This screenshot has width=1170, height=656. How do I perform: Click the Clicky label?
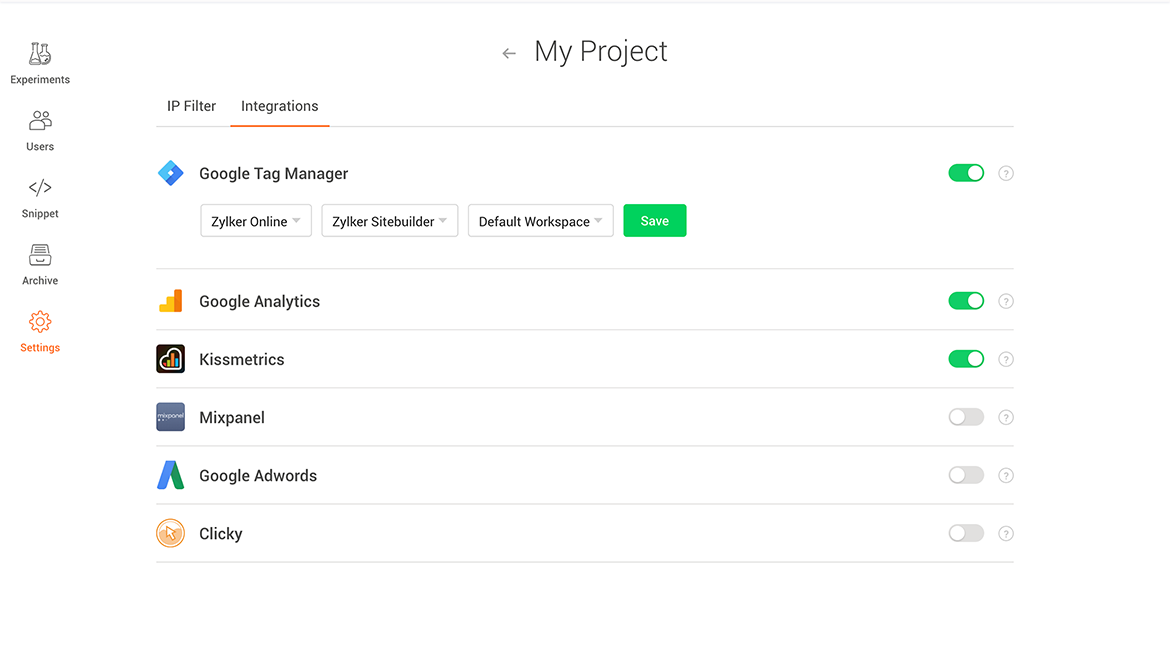click(x=221, y=534)
